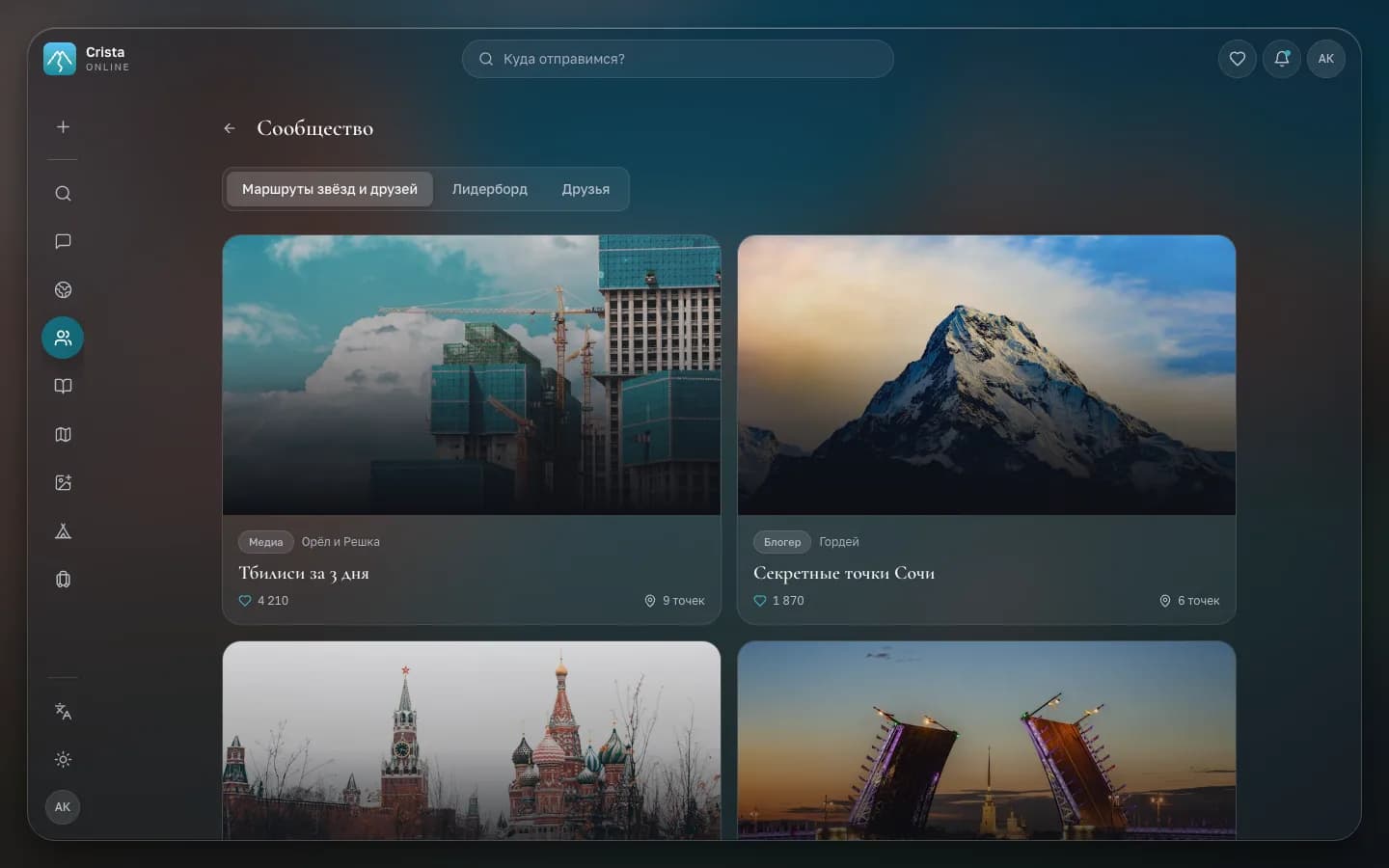This screenshot has width=1389, height=868.
Task: Click the image sparkle icon in sidebar
Action: tap(63, 482)
